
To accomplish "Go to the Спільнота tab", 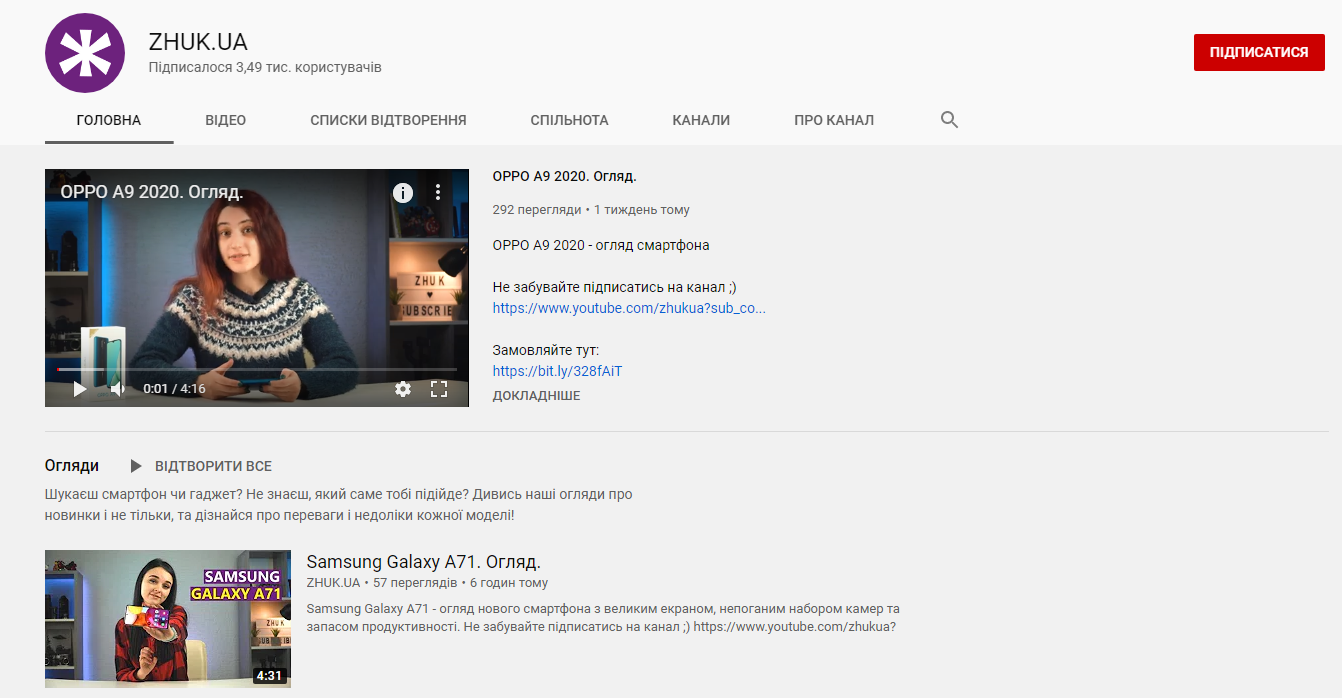I will click(569, 120).
